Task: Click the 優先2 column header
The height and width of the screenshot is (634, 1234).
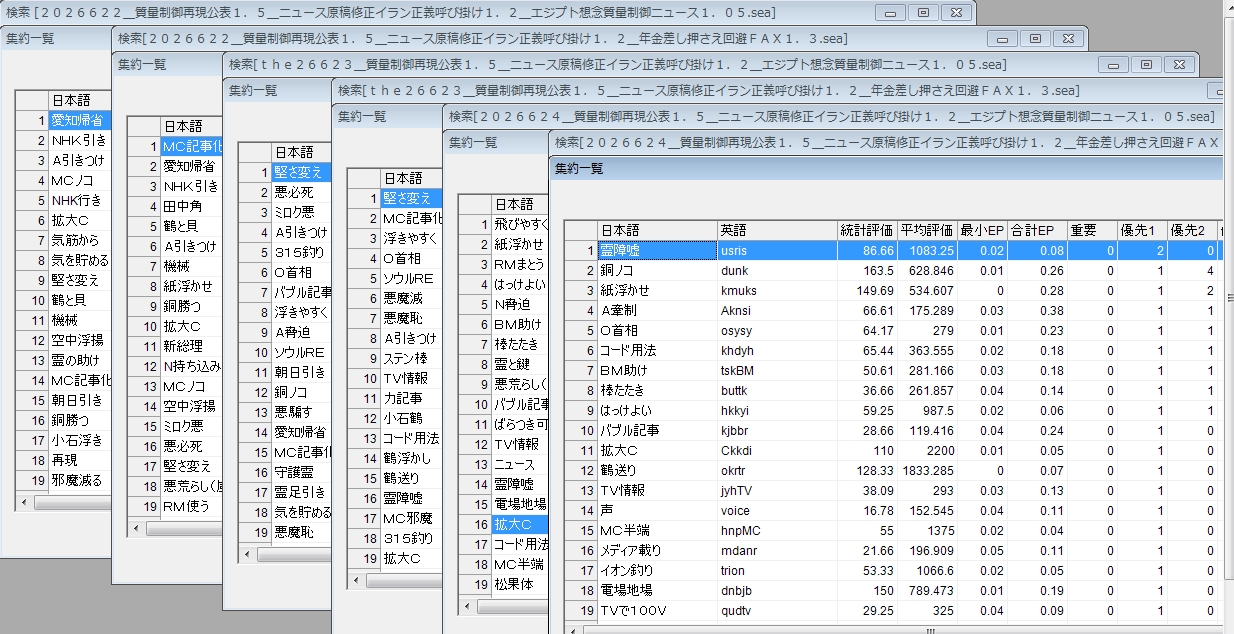Action: pos(1192,230)
